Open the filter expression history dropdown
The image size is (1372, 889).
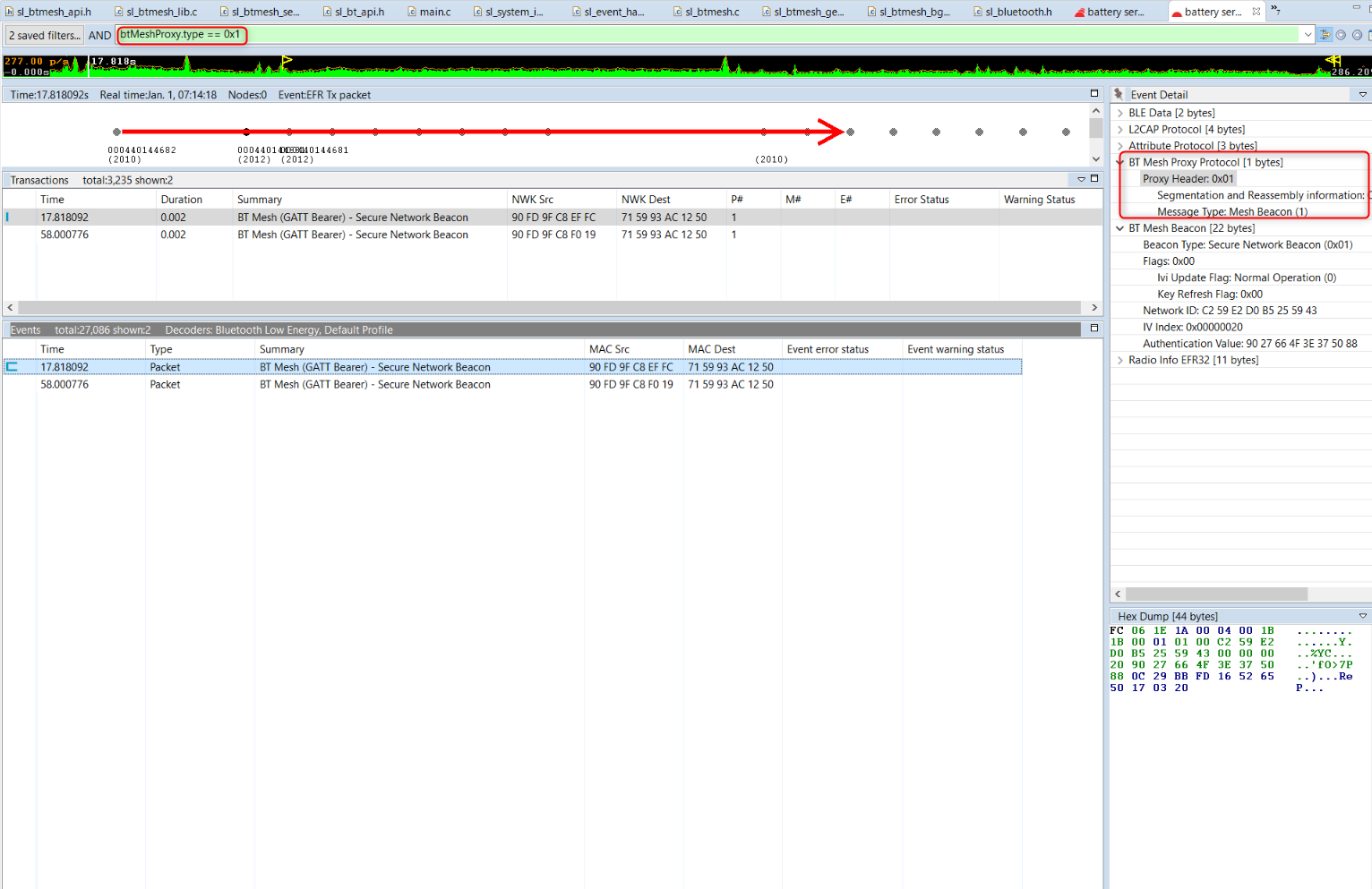tap(1308, 35)
